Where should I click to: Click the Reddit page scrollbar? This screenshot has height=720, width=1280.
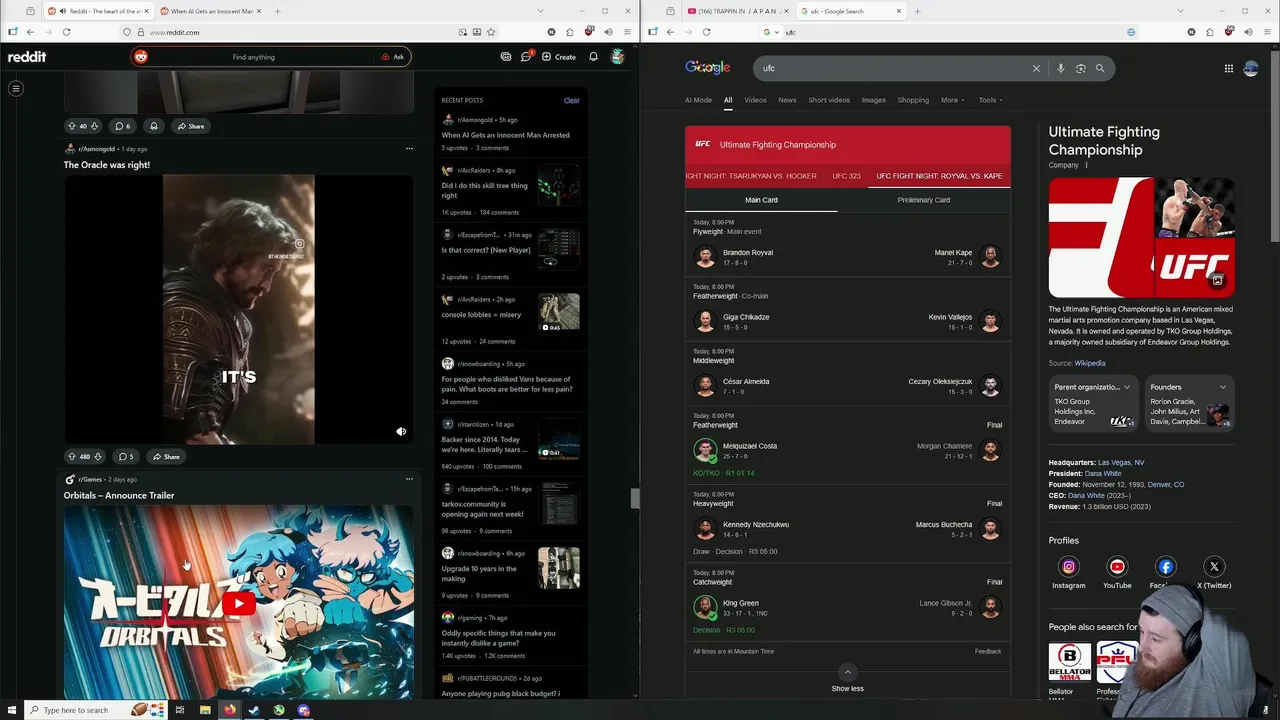click(x=634, y=499)
